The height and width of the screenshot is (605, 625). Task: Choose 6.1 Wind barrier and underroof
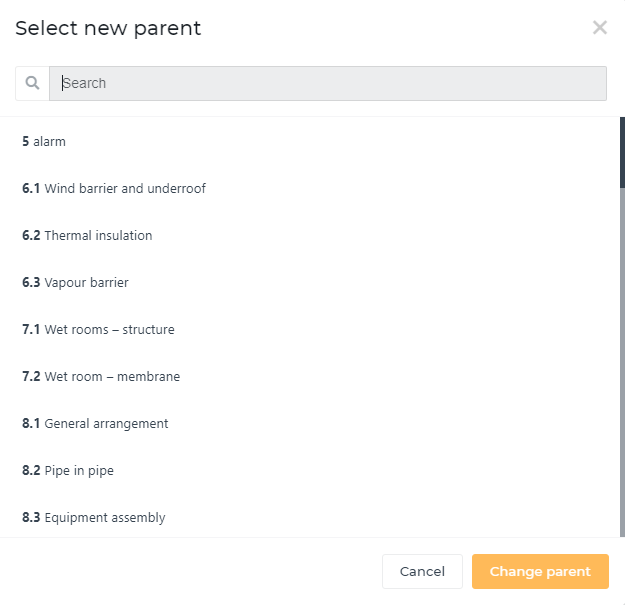(x=309, y=188)
